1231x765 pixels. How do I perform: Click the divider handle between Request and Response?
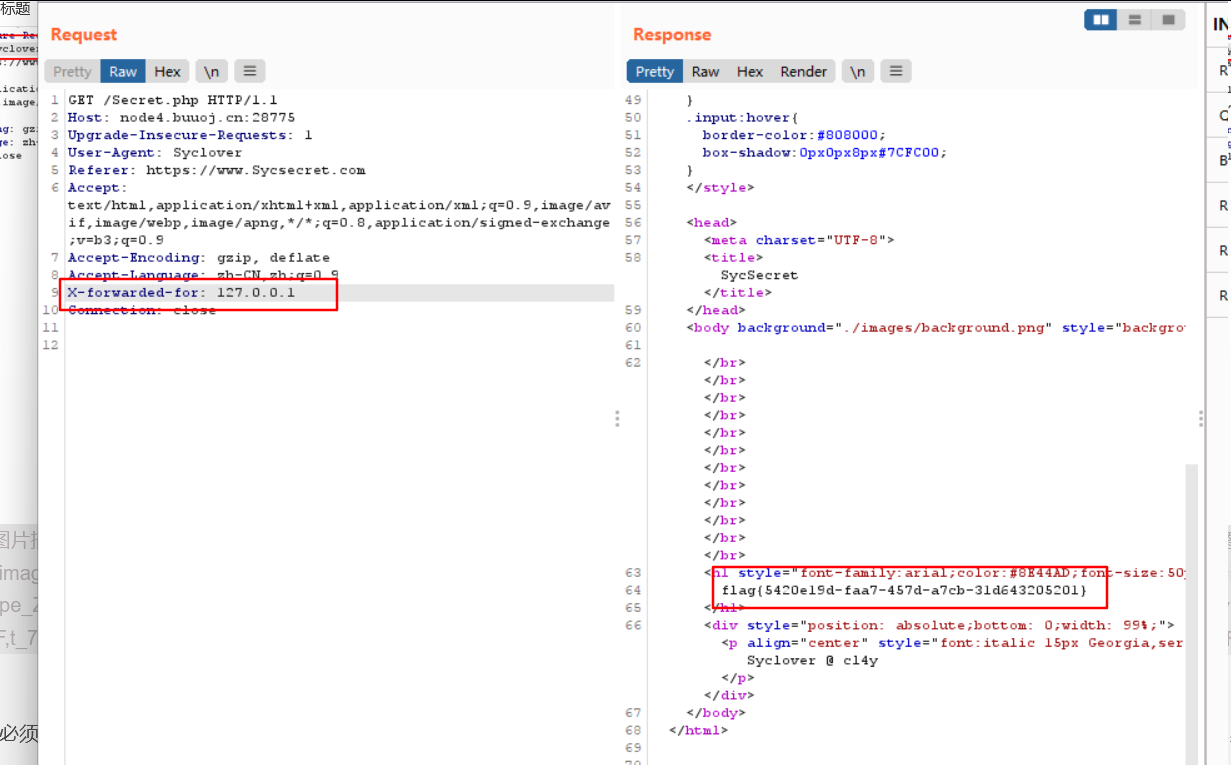coord(617,418)
